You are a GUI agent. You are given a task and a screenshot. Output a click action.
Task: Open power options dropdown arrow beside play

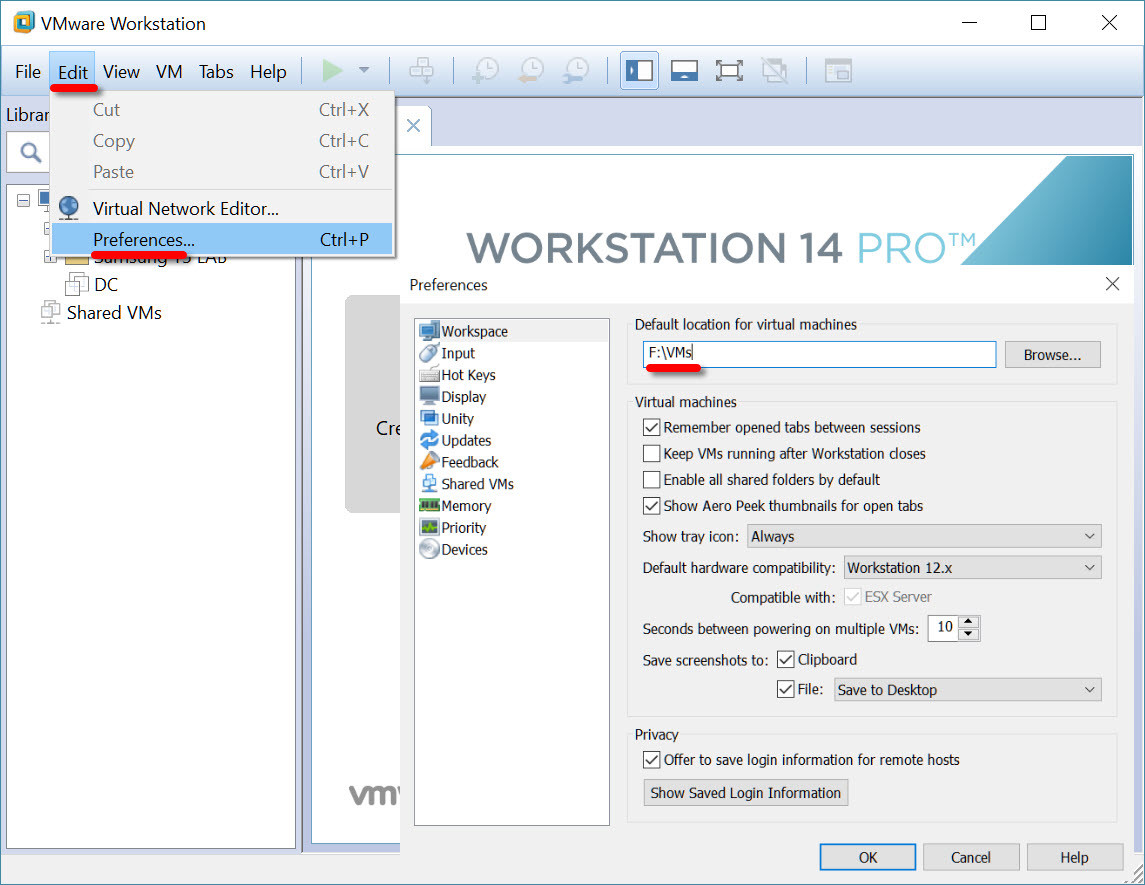(x=364, y=71)
